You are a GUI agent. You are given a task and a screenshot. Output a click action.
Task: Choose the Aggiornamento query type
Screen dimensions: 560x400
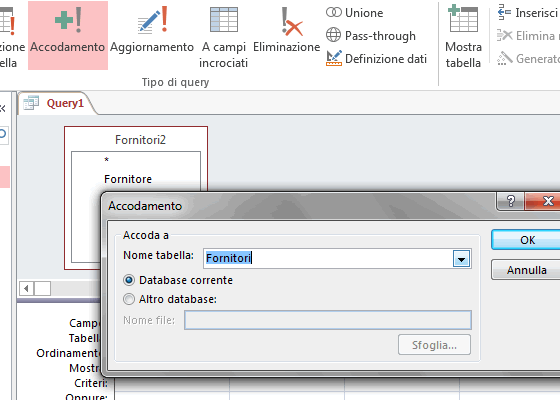pyautogui.click(x=152, y=35)
